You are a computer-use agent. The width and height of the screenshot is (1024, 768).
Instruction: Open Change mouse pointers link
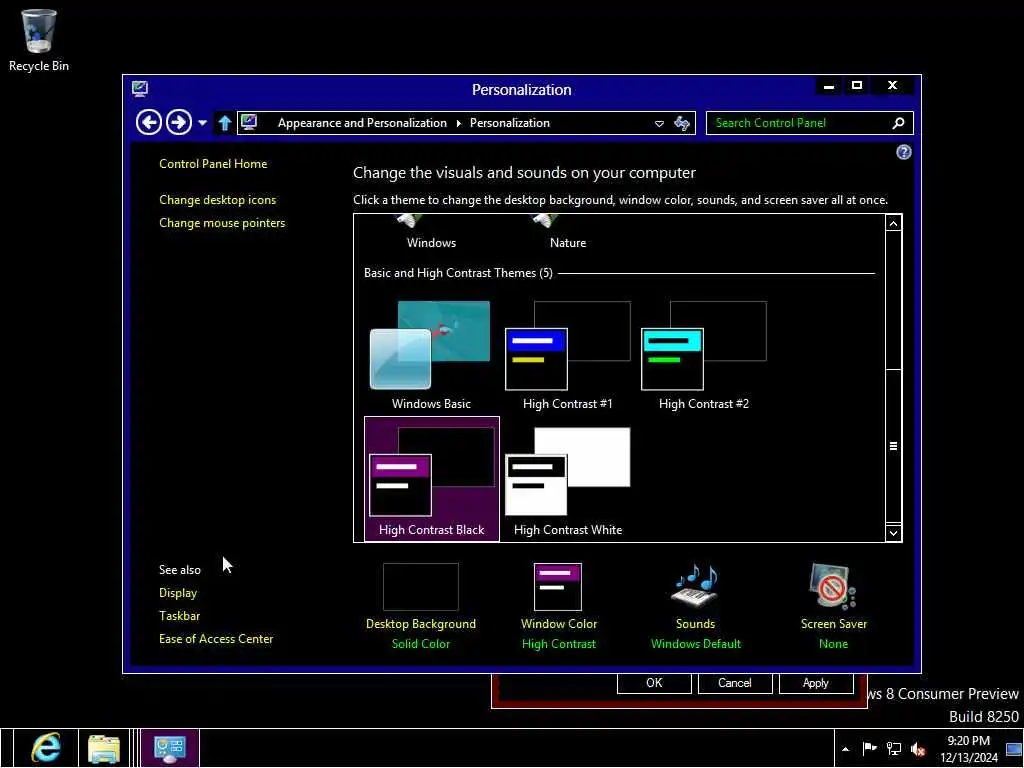coord(222,223)
